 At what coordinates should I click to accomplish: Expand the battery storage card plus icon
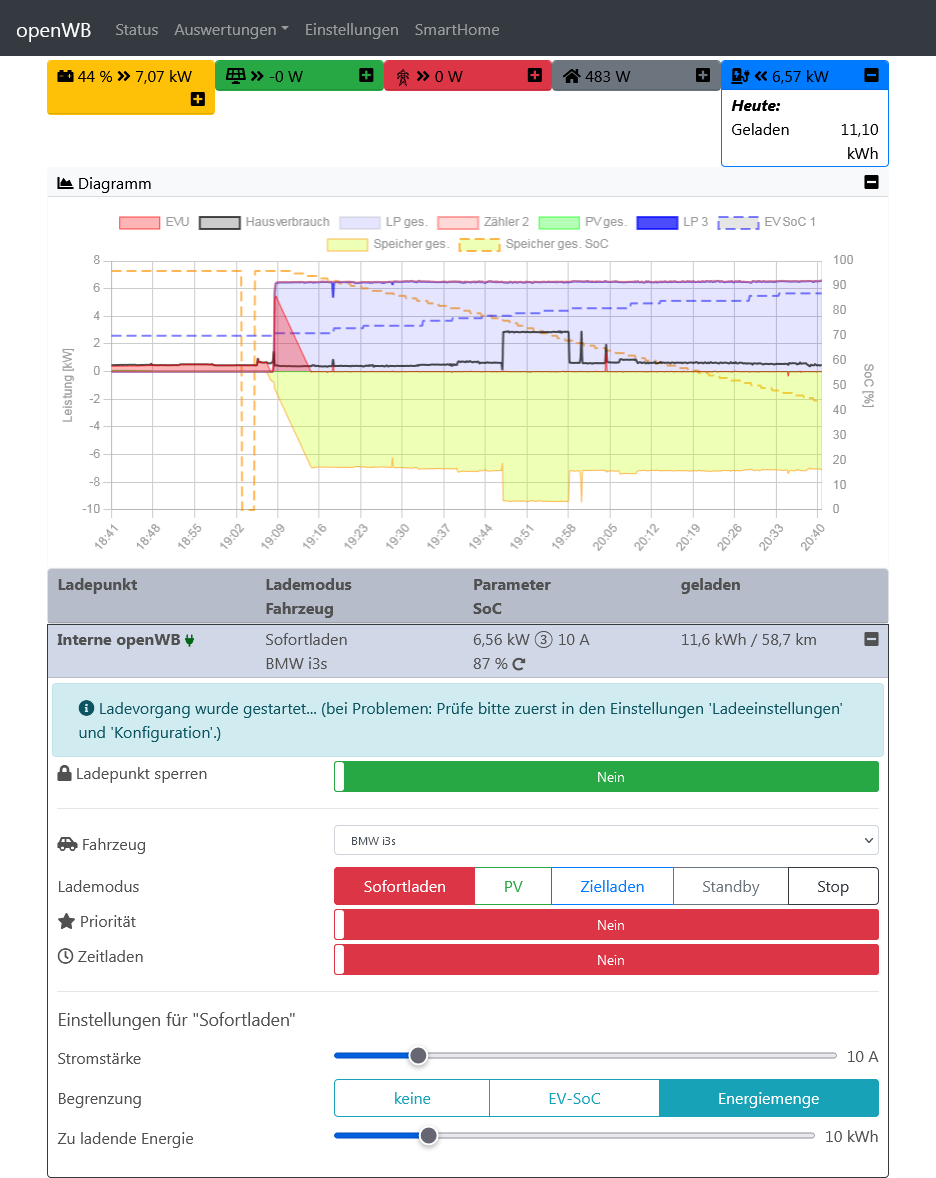(197, 99)
